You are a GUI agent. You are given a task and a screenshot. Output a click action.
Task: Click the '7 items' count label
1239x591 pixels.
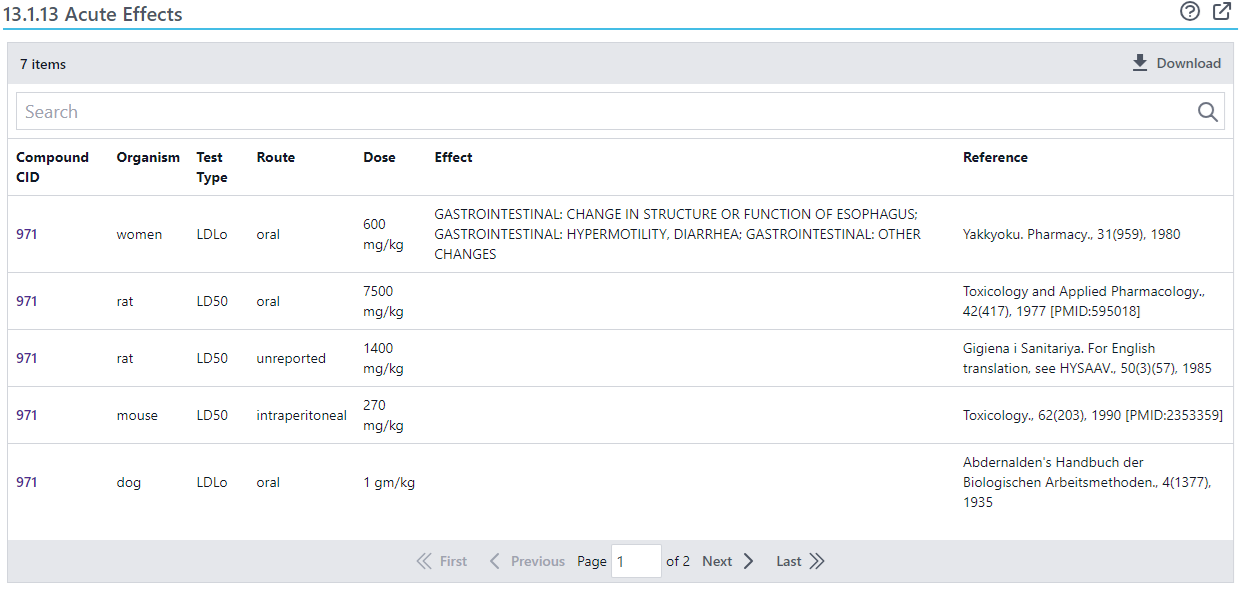point(43,64)
